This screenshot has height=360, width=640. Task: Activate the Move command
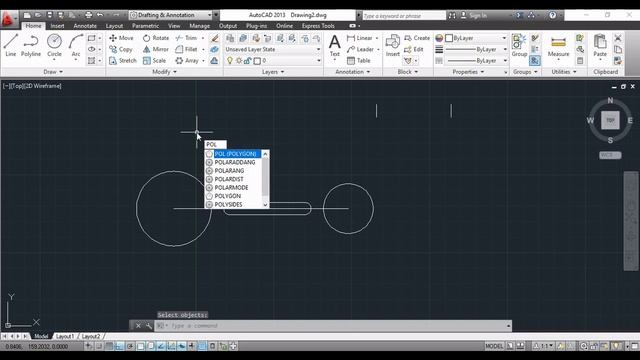tap(122, 38)
